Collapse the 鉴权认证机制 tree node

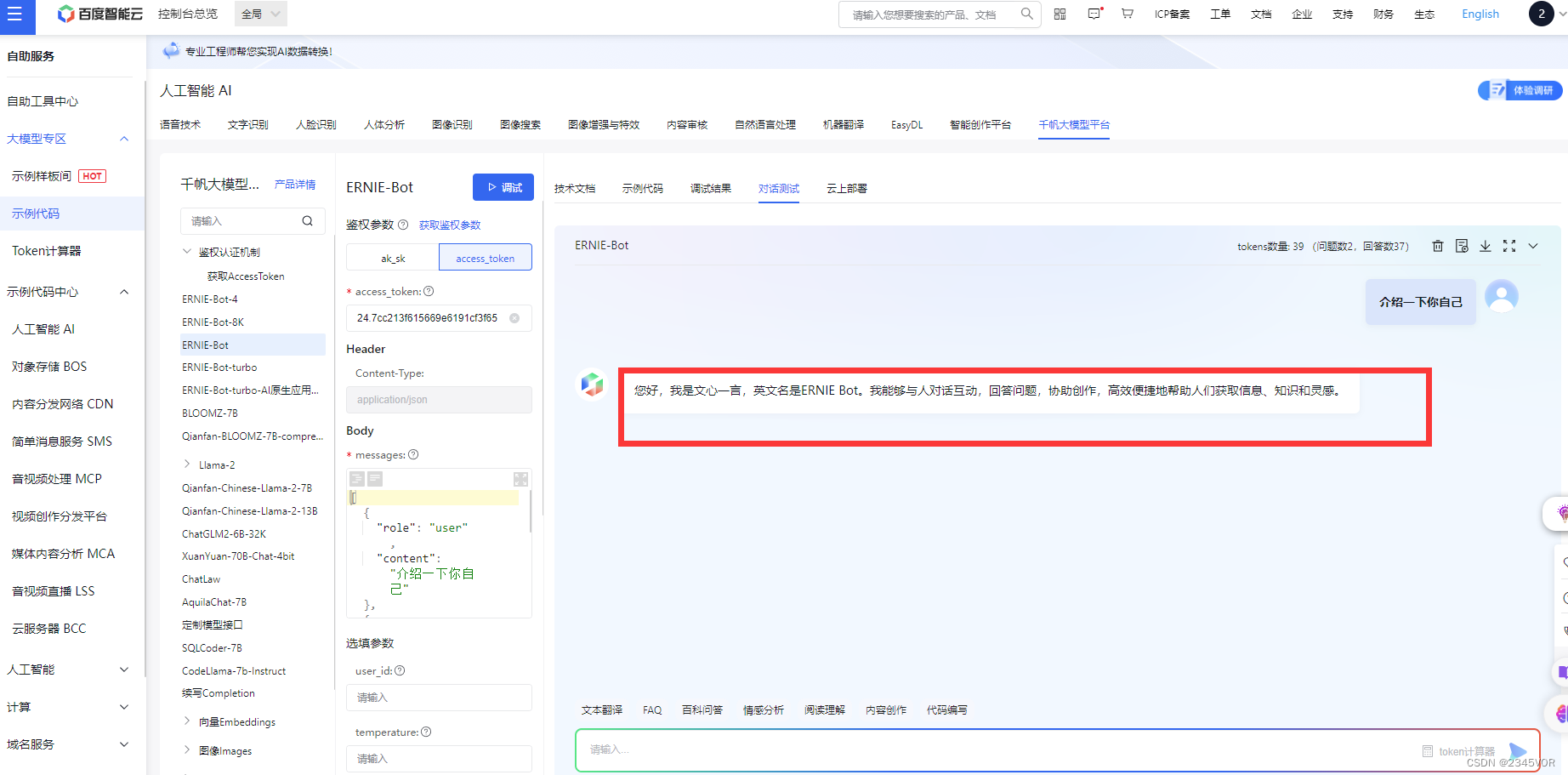(x=187, y=252)
